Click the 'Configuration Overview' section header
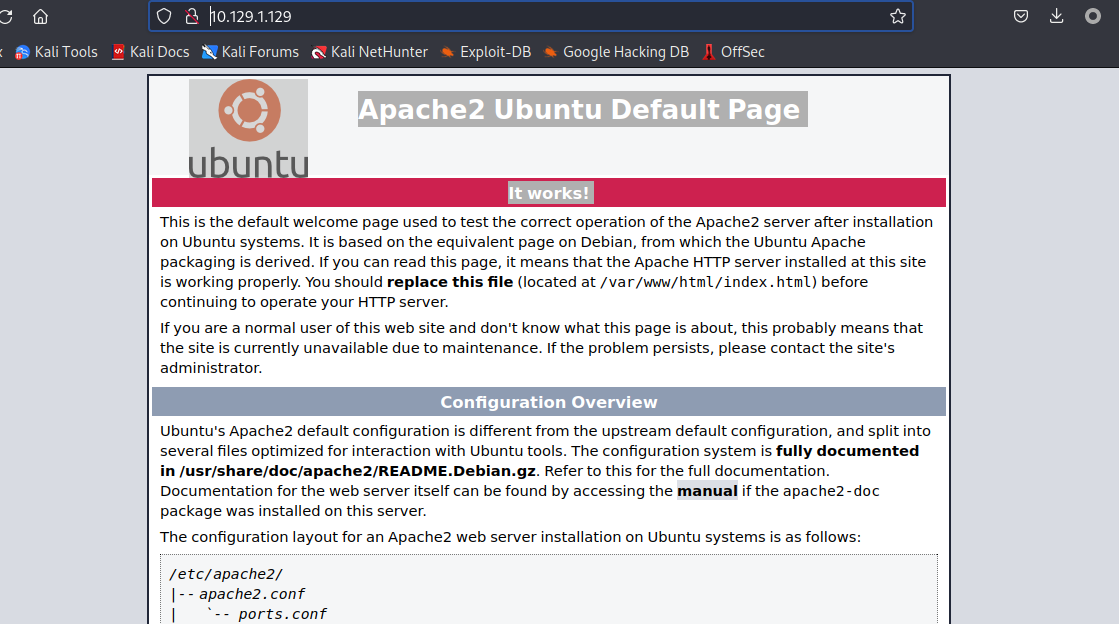The width and height of the screenshot is (1119, 624). (x=549, y=402)
